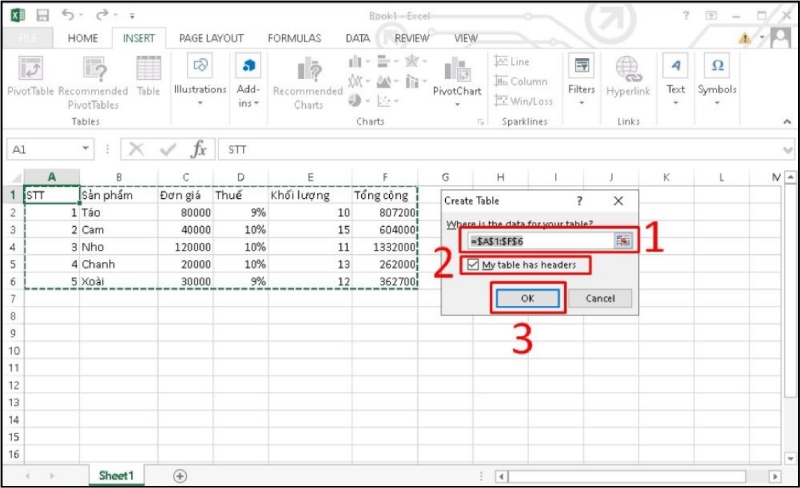This screenshot has width=800, height=488.
Task: Switch to PAGE LAYOUT tab
Action: [211, 38]
